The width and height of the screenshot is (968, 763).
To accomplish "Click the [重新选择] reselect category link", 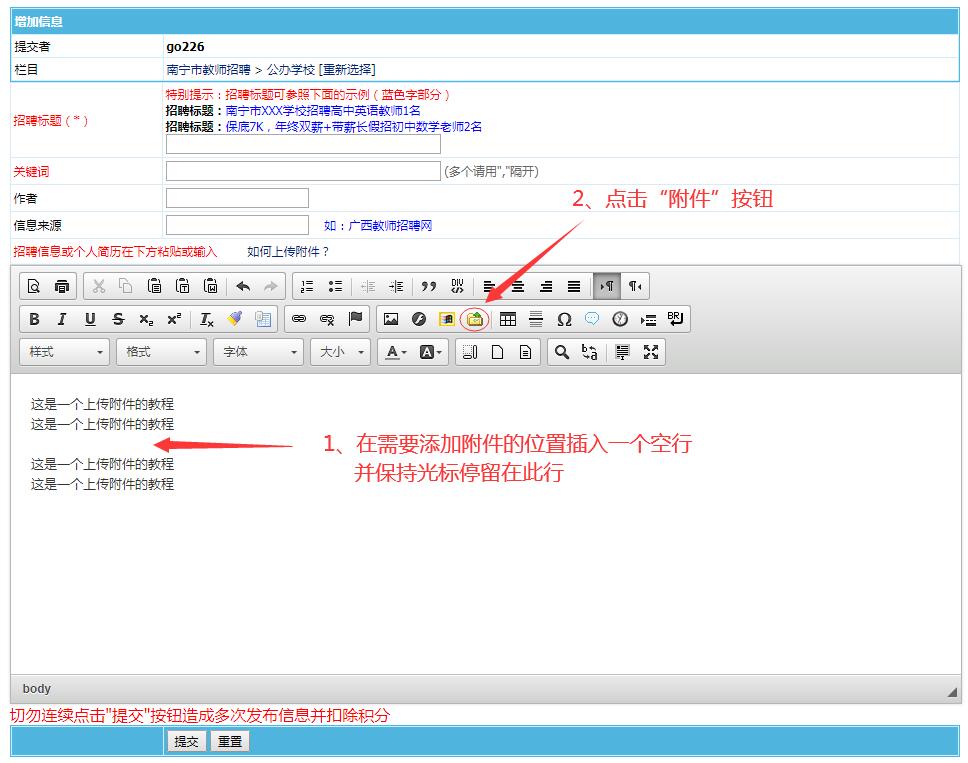I will tap(347, 70).
